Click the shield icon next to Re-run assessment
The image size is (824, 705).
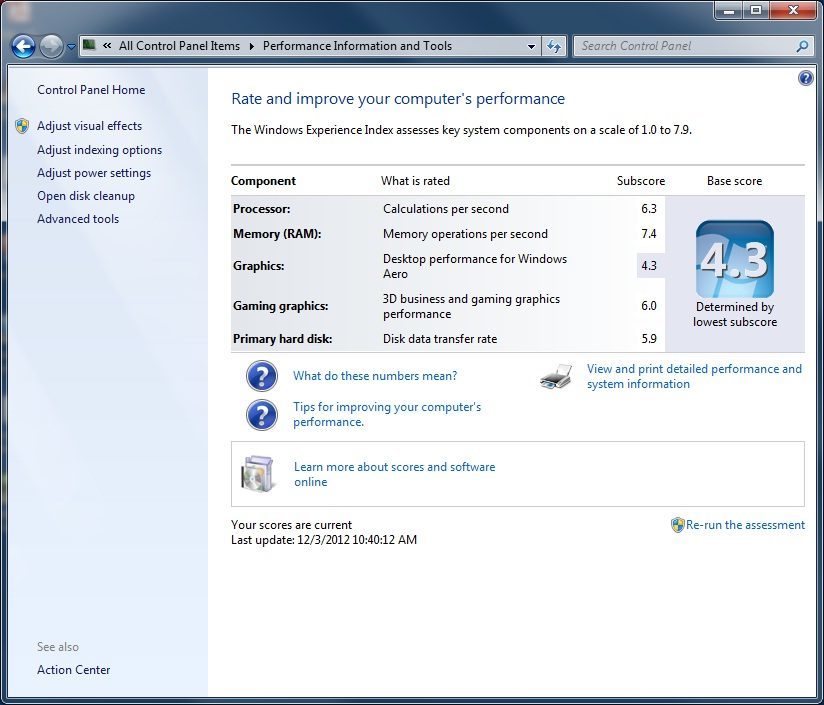coord(678,525)
